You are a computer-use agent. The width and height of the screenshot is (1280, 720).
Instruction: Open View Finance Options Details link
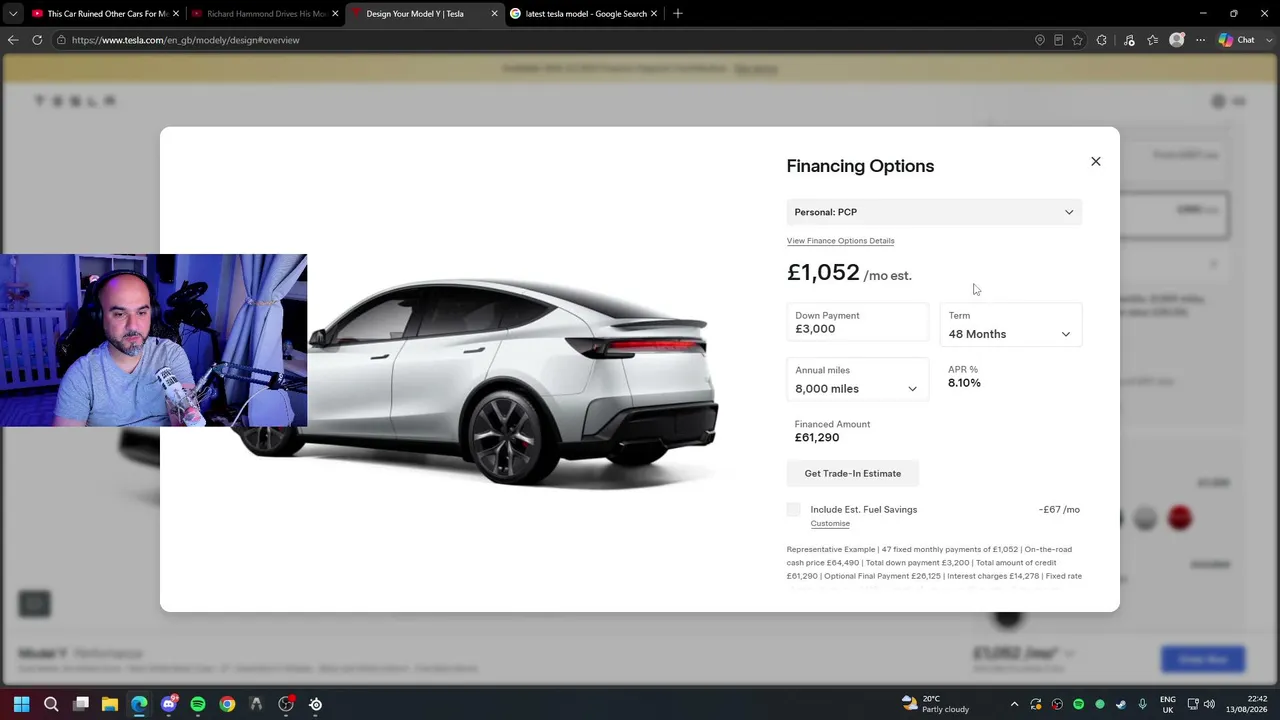coord(840,241)
